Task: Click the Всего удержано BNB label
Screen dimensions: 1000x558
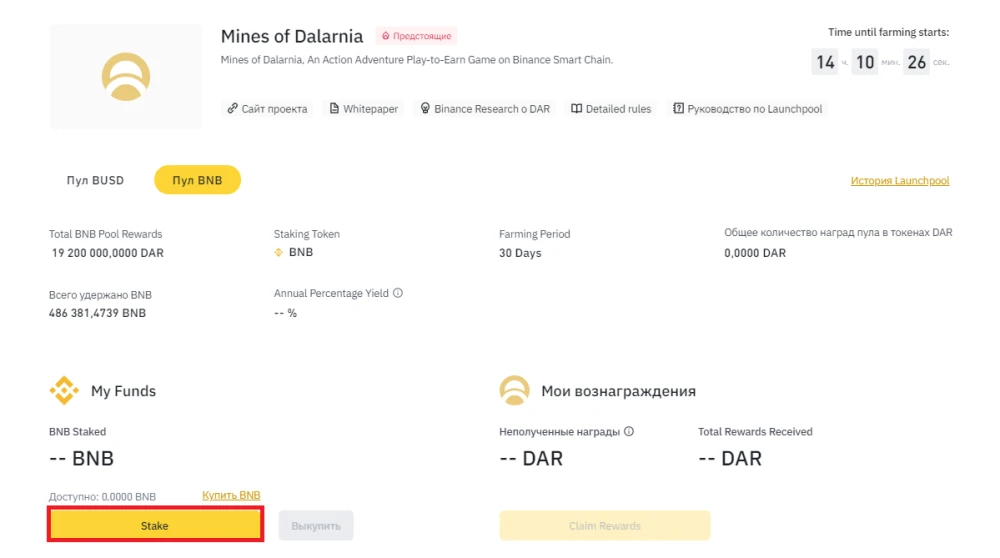Action: pyautogui.click(x=100, y=295)
